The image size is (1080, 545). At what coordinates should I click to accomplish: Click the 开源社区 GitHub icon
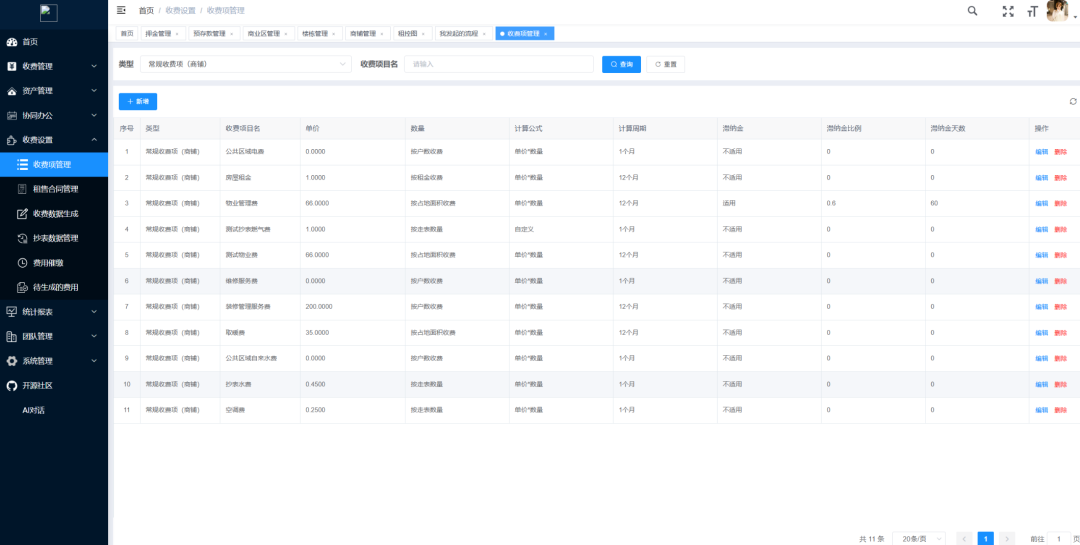click(x=12, y=385)
